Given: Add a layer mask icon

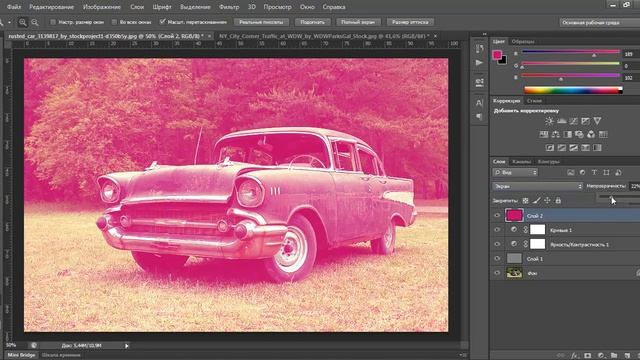Looking at the screenshot, I should 587,356.
